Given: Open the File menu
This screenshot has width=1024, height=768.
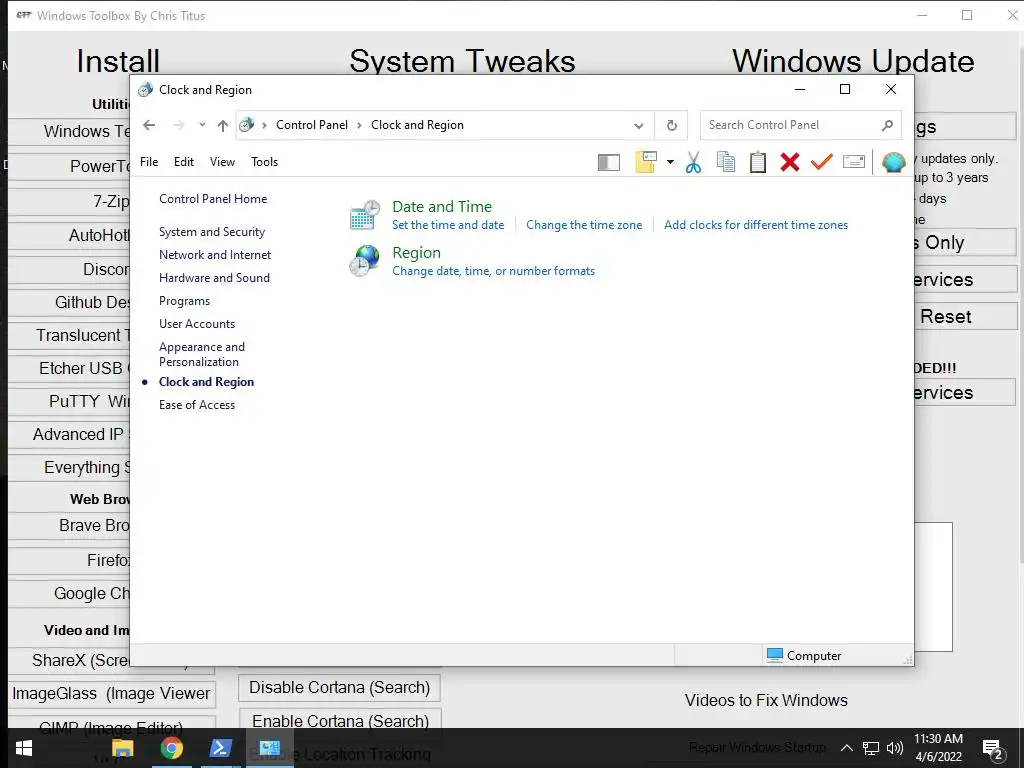Looking at the screenshot, I should [149, 162].
